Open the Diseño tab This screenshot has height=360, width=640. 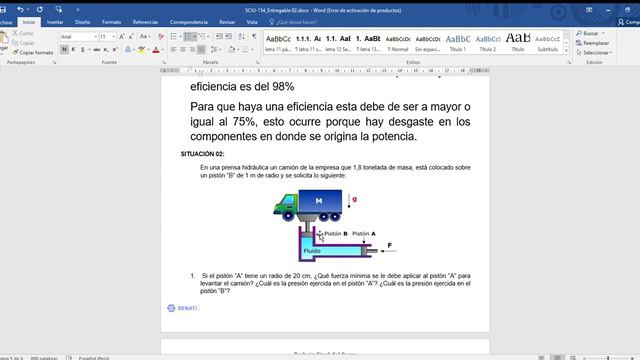pos(82,22)
